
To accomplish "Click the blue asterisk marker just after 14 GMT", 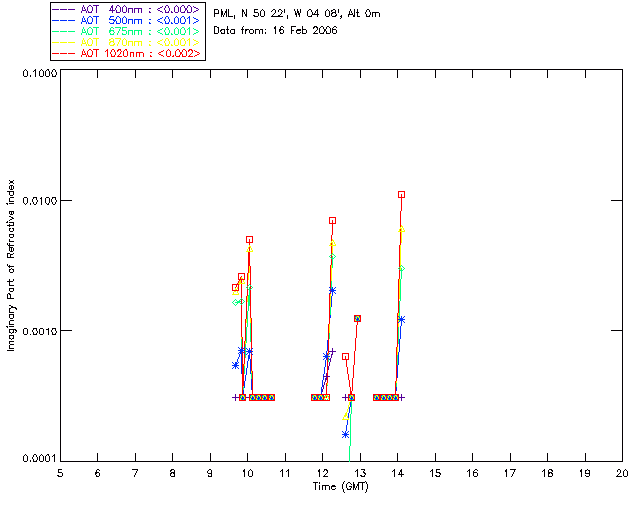I will [x=402, y=320].
